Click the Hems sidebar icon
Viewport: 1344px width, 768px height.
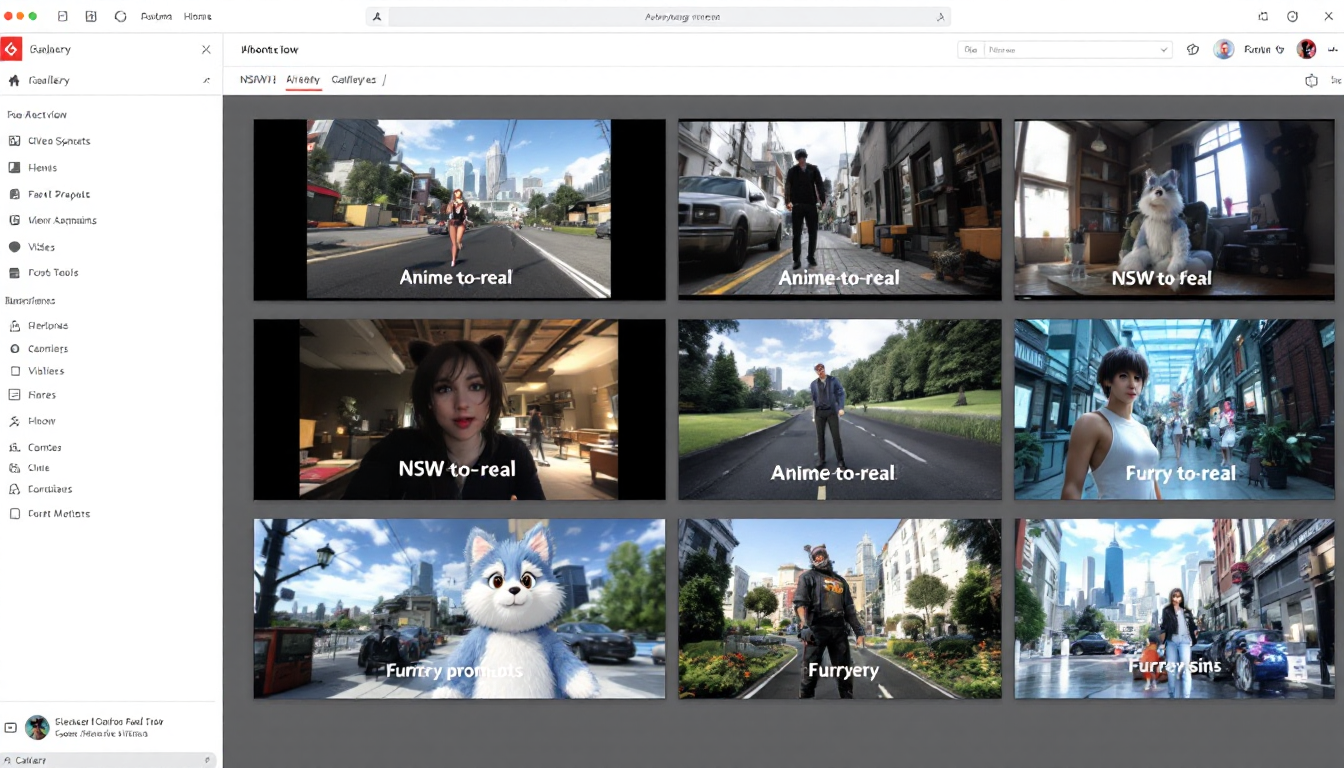(14, 168)
